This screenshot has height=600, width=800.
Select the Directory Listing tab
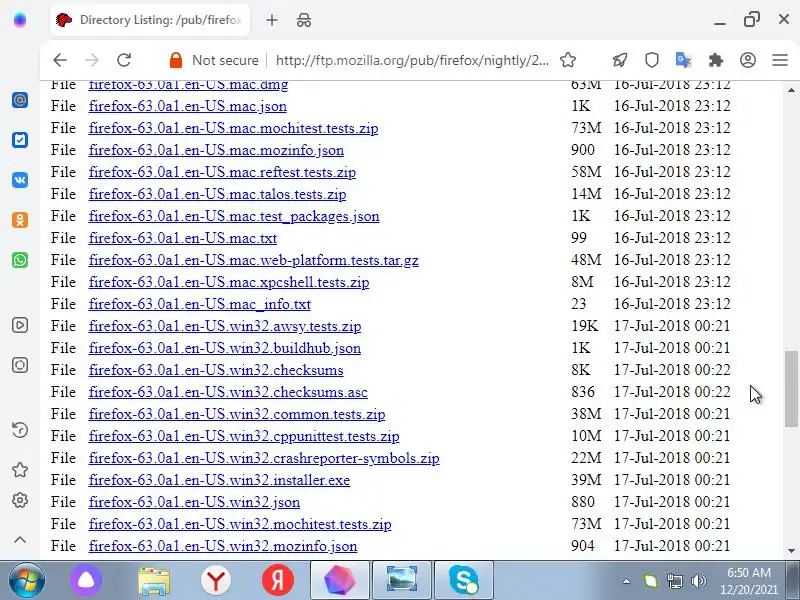[x=150, y=20]
